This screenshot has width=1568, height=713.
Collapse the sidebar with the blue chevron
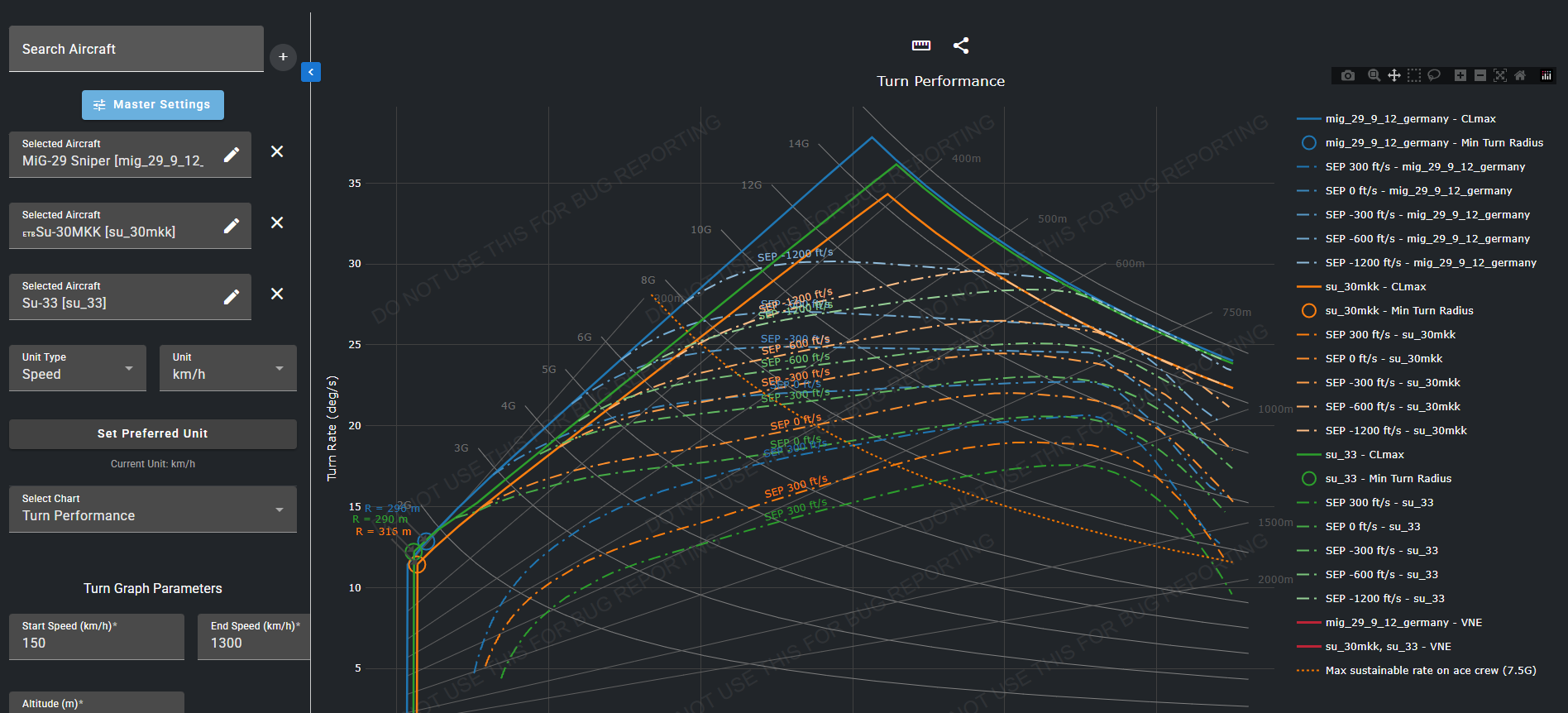click(x=311, y=72)
